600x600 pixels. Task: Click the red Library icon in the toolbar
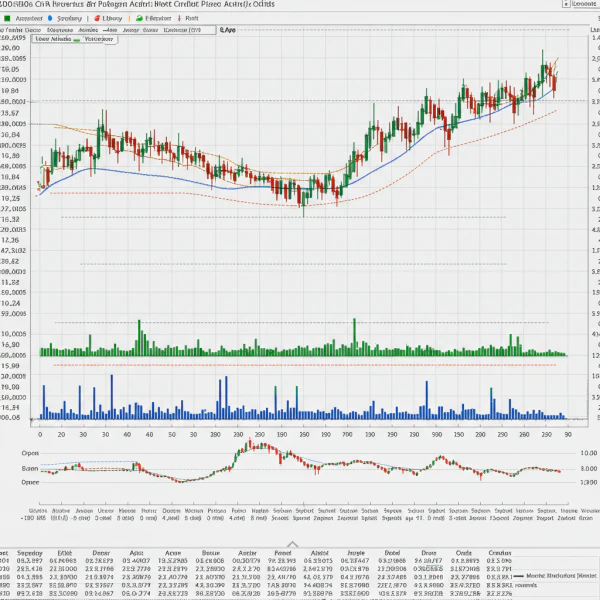(x=97, y=18)
